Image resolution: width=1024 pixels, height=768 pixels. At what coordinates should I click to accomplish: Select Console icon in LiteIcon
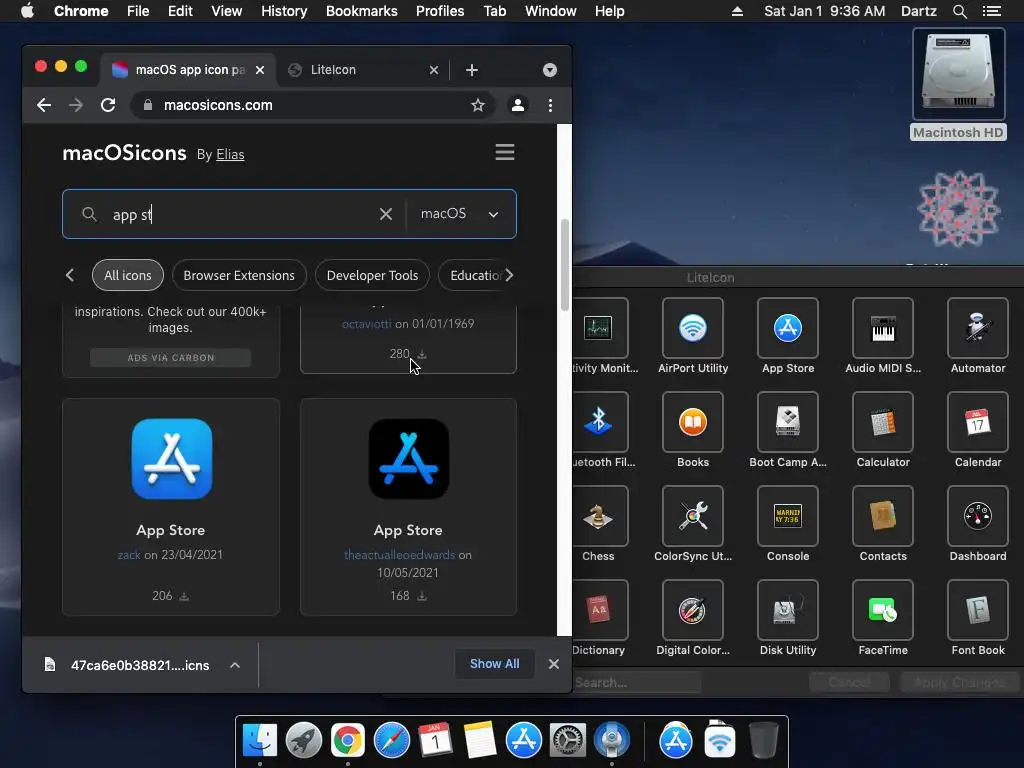(x=788, y=516)
